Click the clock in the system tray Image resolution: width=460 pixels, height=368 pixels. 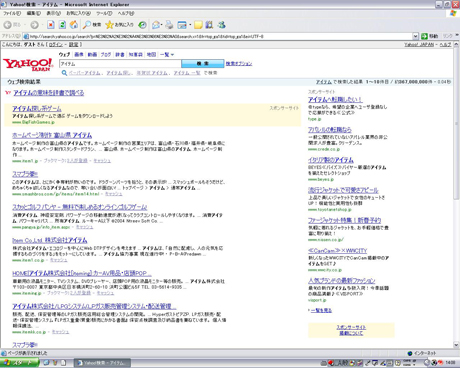(x=450, y=363)
